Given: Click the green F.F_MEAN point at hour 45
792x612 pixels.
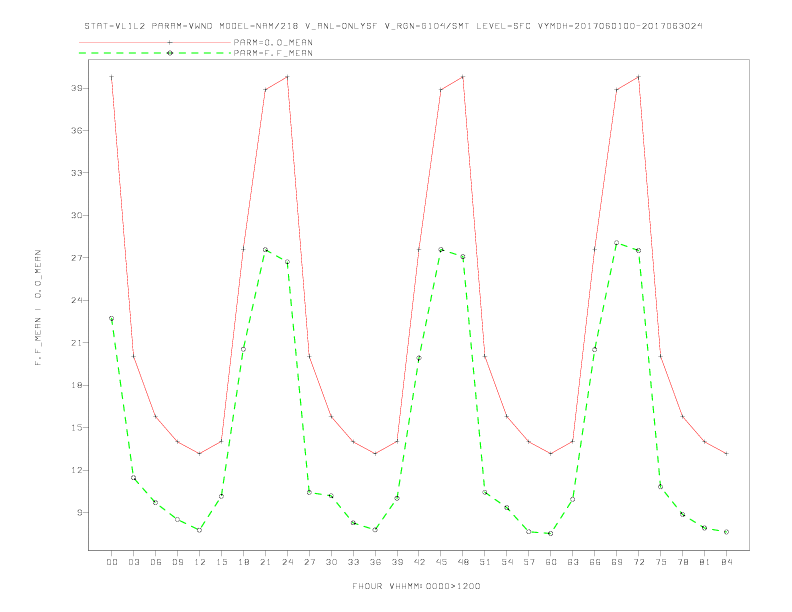Looking at the screenshot, I should click(x=441, y=249).
